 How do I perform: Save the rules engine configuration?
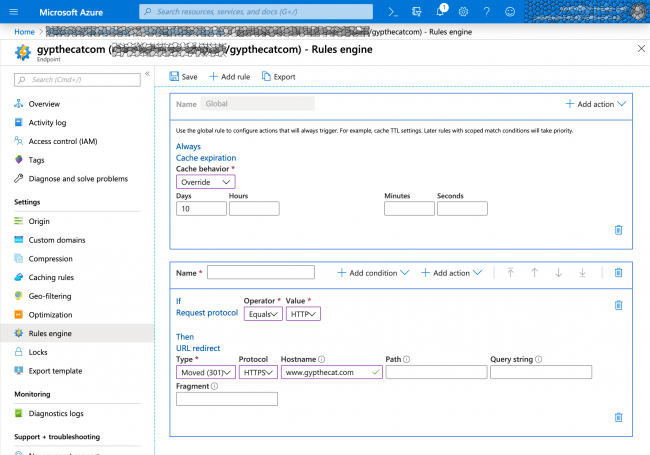(x=183, y=77)
